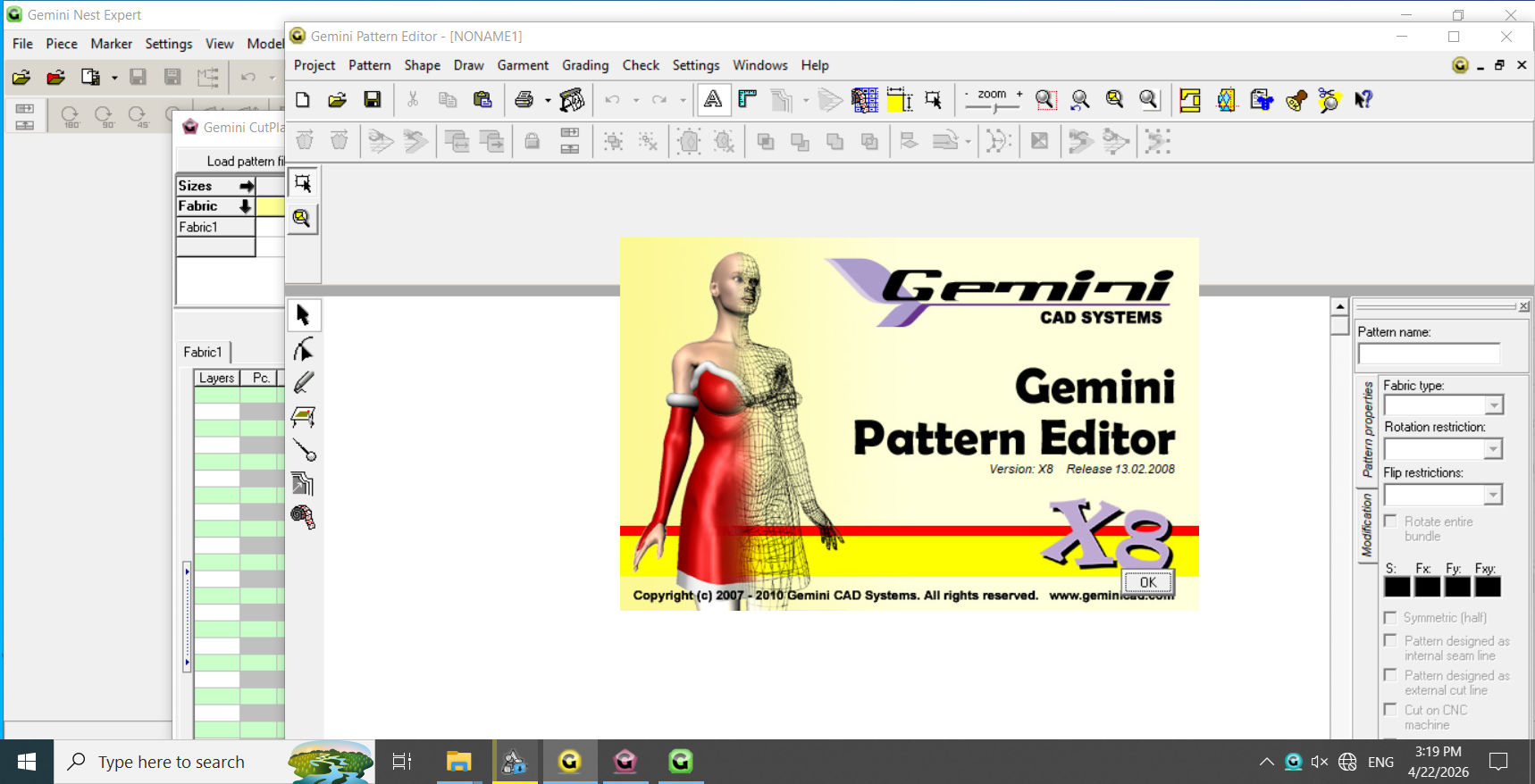Open the Grading menu
The height and width of the screenshot is (784, 1535).
(585, 65)
